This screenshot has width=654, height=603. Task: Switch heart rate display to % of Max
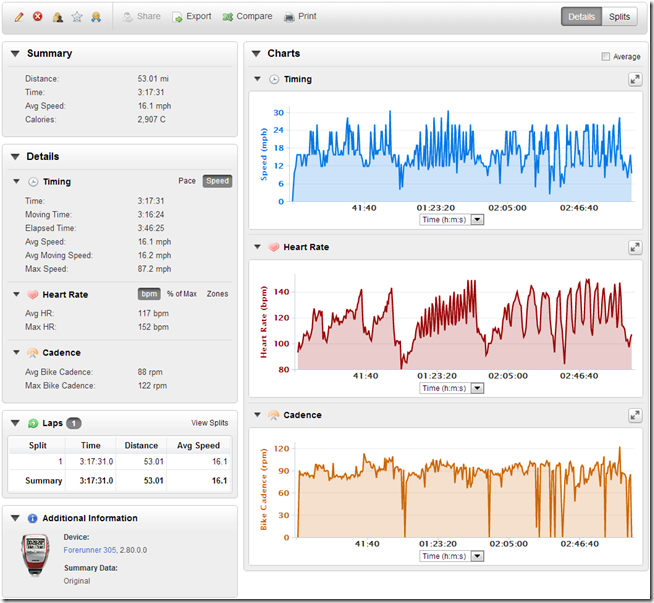(181, 294)
